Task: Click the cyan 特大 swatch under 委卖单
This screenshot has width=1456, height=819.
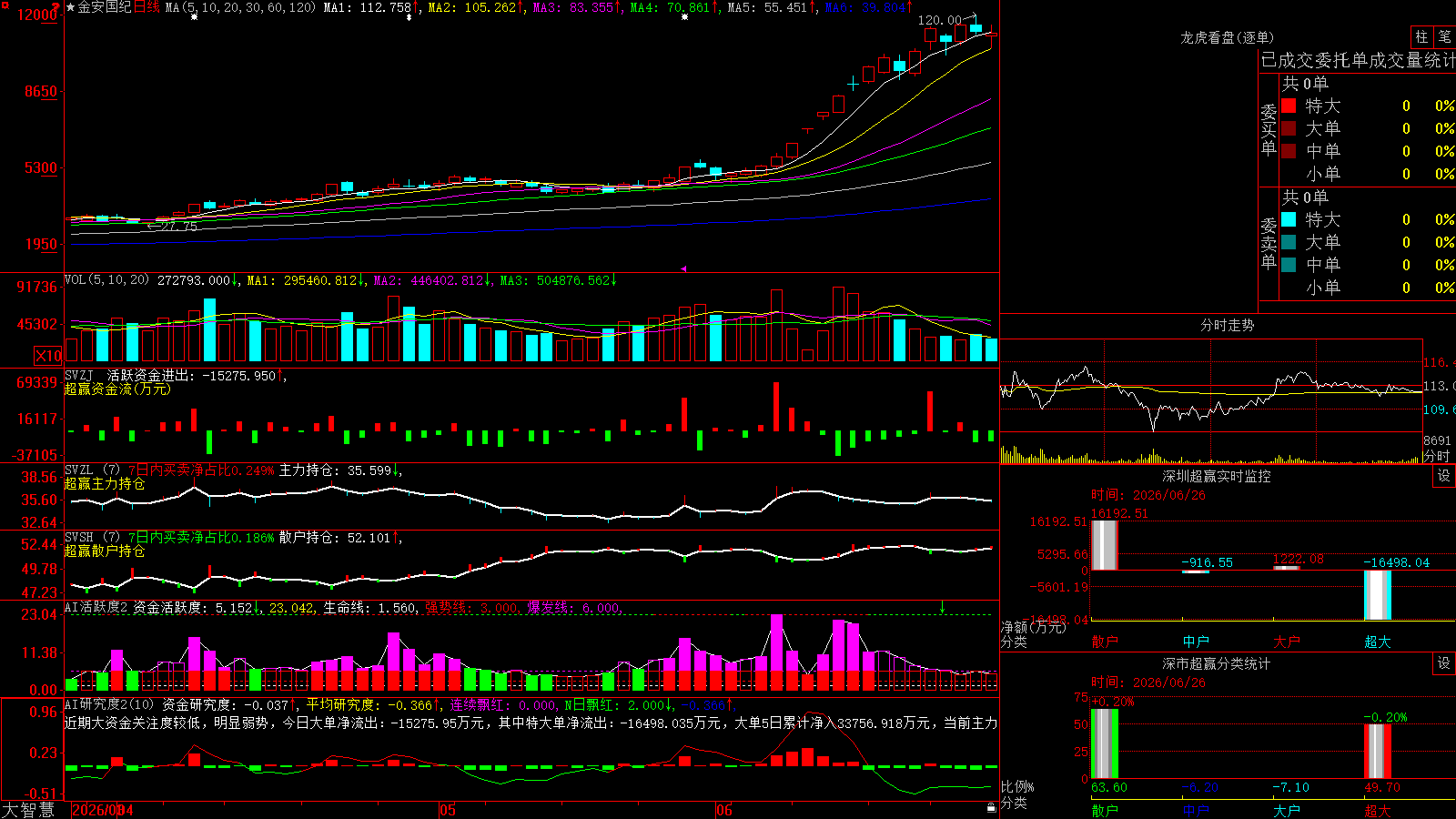Action: 1289,219
